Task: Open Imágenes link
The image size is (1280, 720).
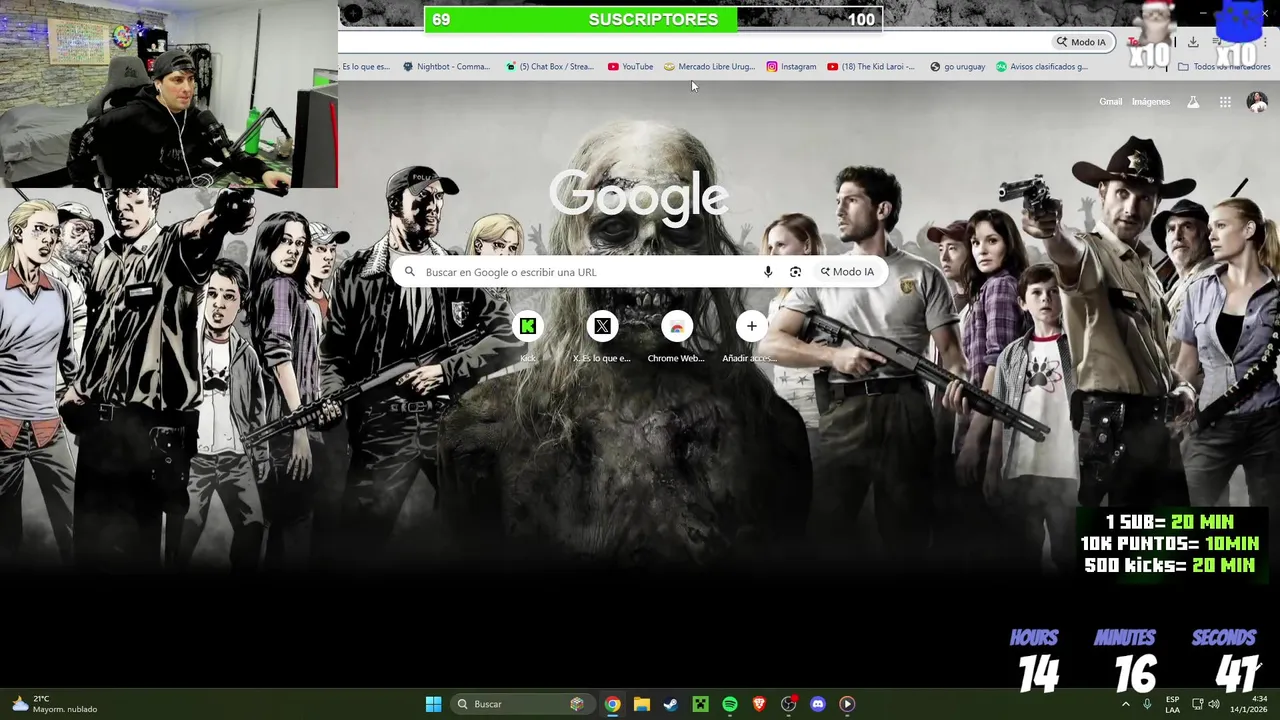Action: click(1151, 102)
